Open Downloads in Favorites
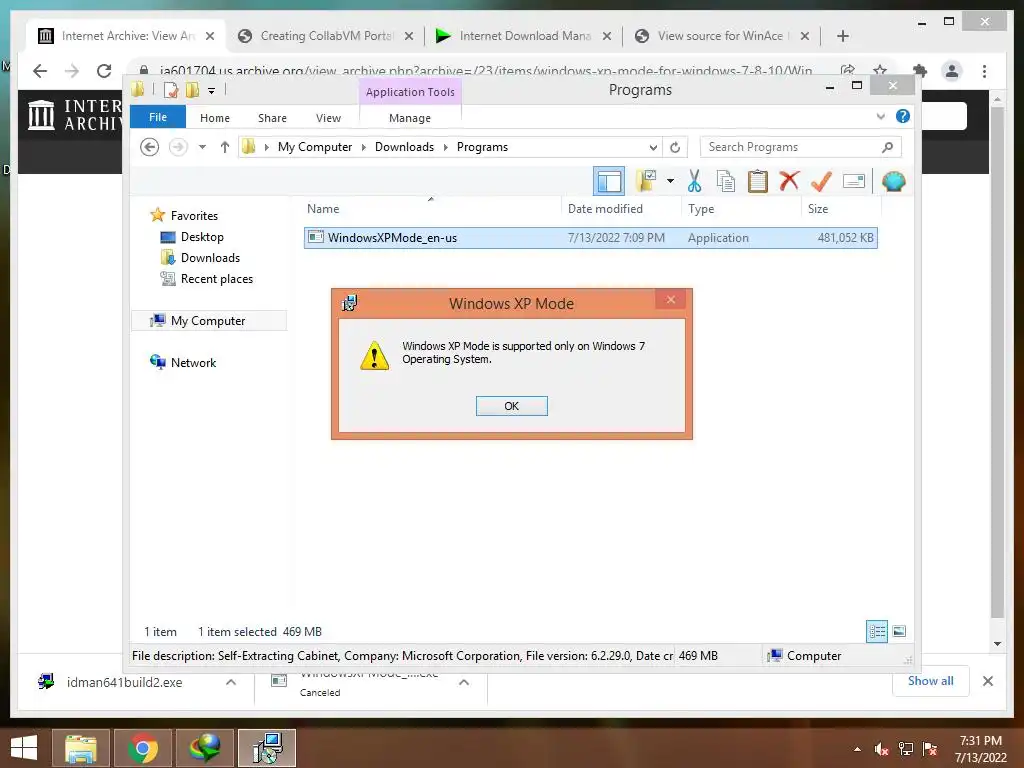Screen dimensions: 1024x768 [210, 257]
